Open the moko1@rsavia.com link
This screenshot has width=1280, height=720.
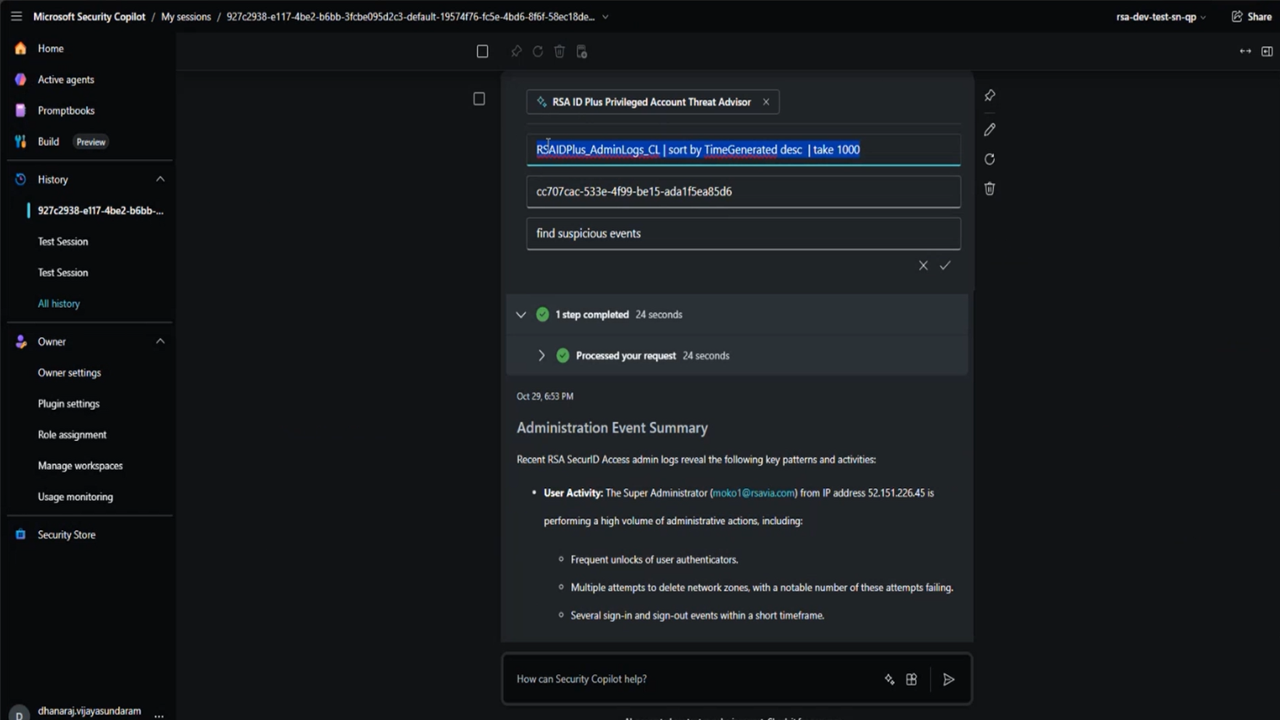tap(753, 492)
